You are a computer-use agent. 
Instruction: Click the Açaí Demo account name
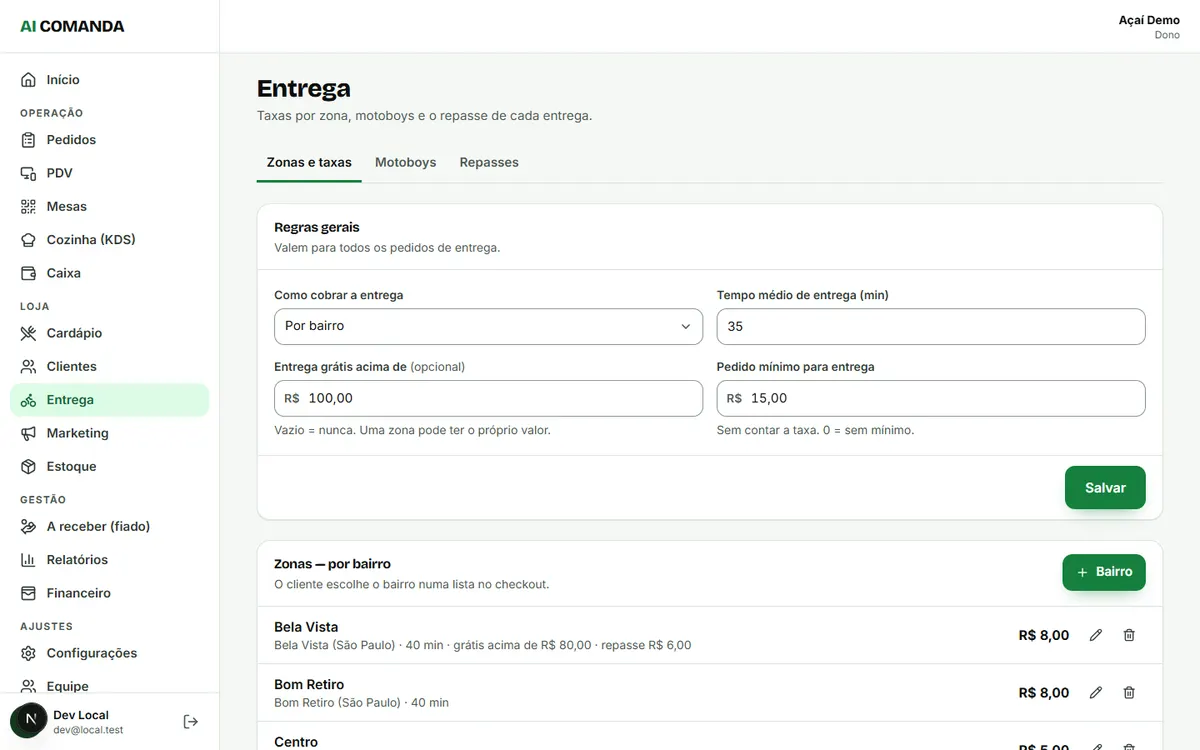(1149, 20)
